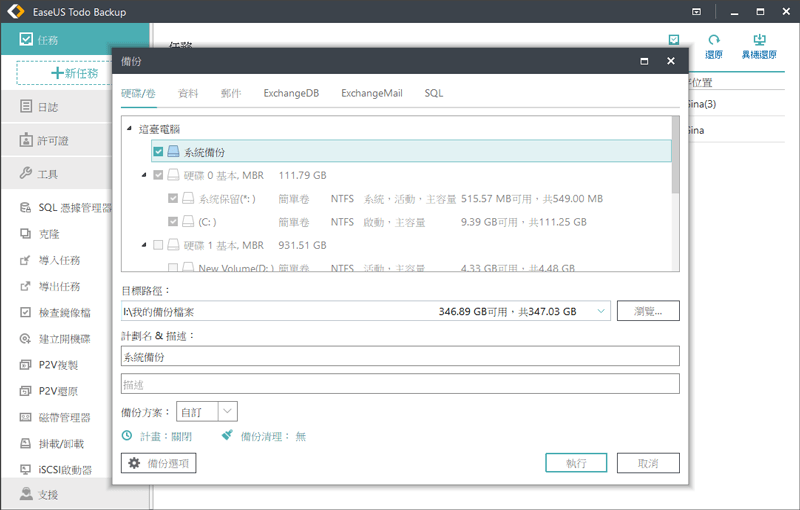Screen dimensions: 800x510
Task: Open the 磁帶管理器 tape manager
Action: click(x=64, y=417)
